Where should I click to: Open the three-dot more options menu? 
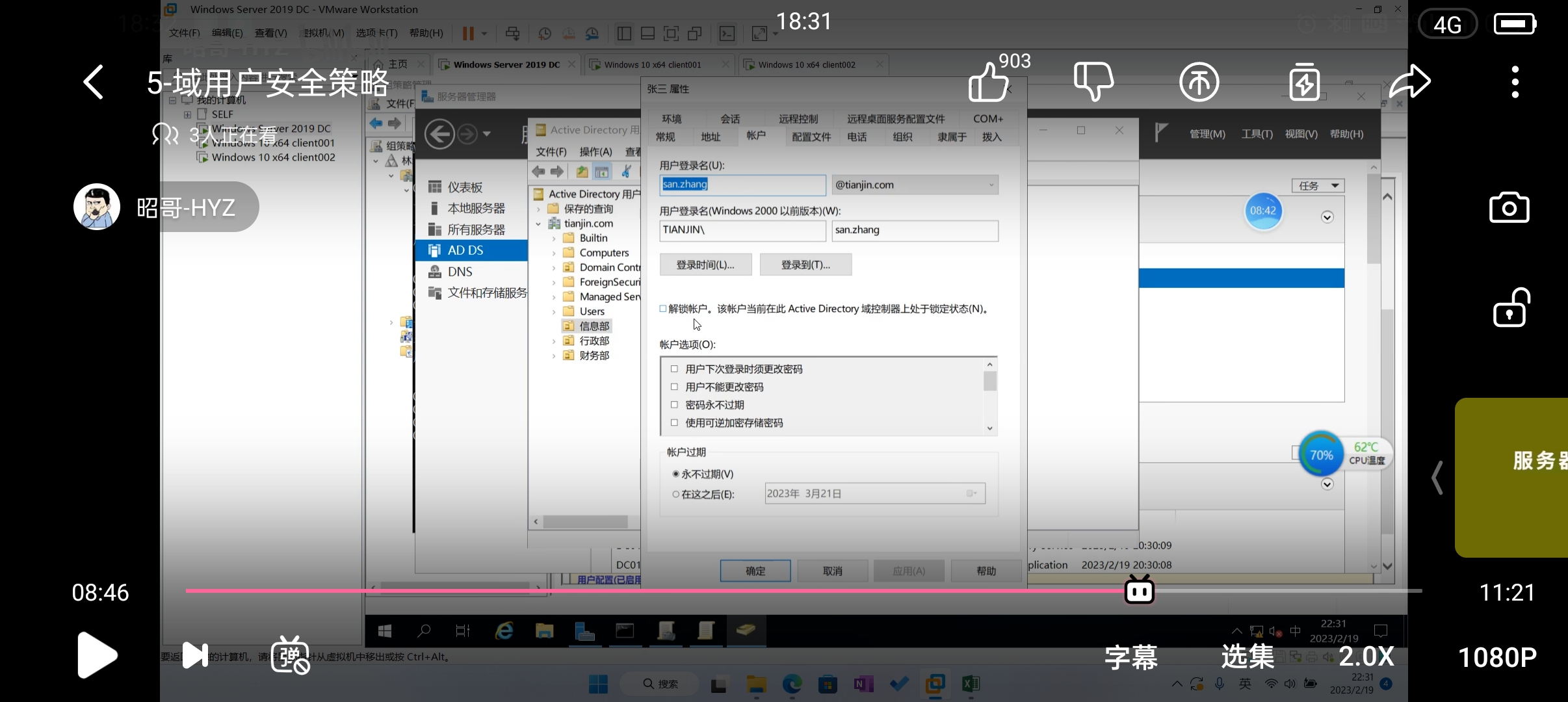1515,82
